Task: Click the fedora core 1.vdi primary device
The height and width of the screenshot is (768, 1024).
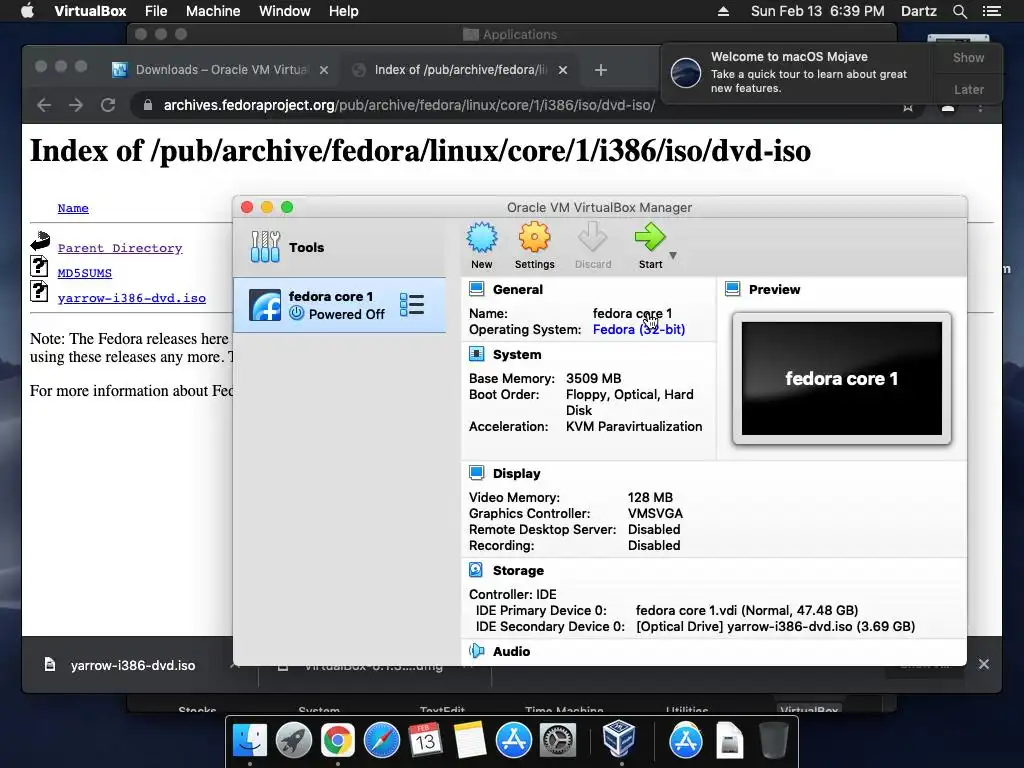Action: (x=747, y=611)
